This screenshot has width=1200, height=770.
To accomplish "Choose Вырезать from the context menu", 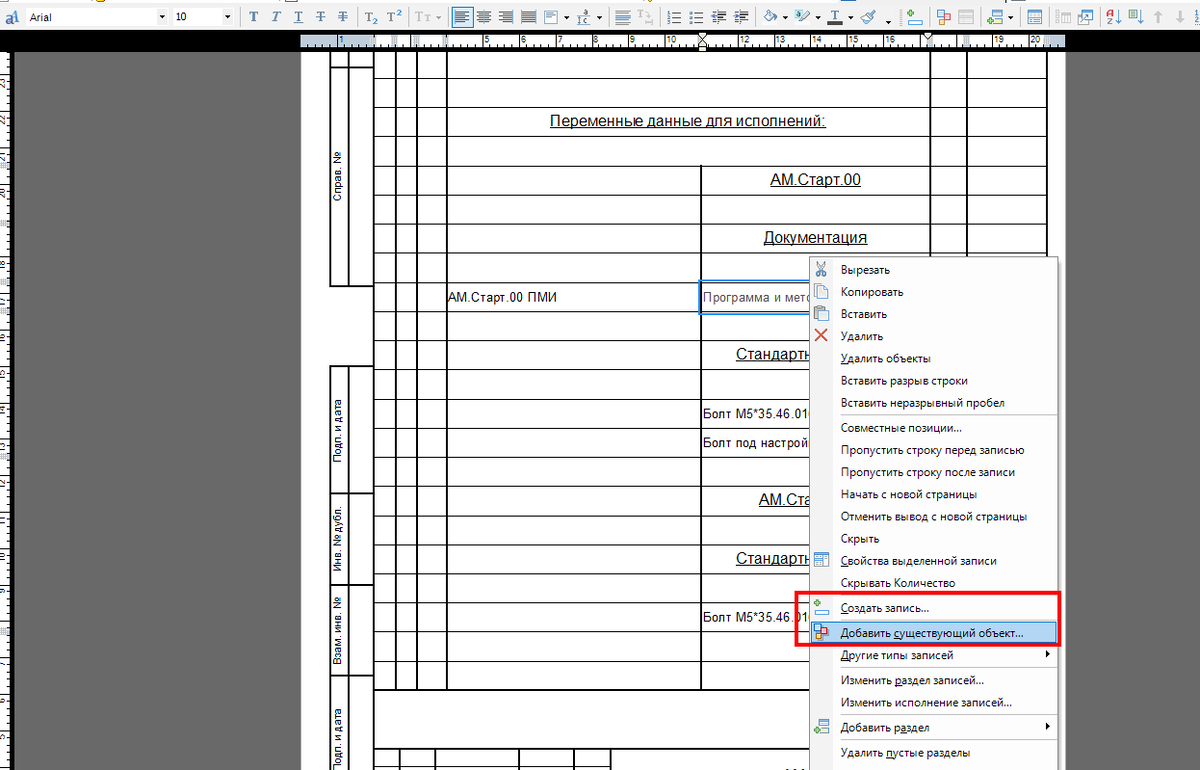I will click(x=933, y=270).
